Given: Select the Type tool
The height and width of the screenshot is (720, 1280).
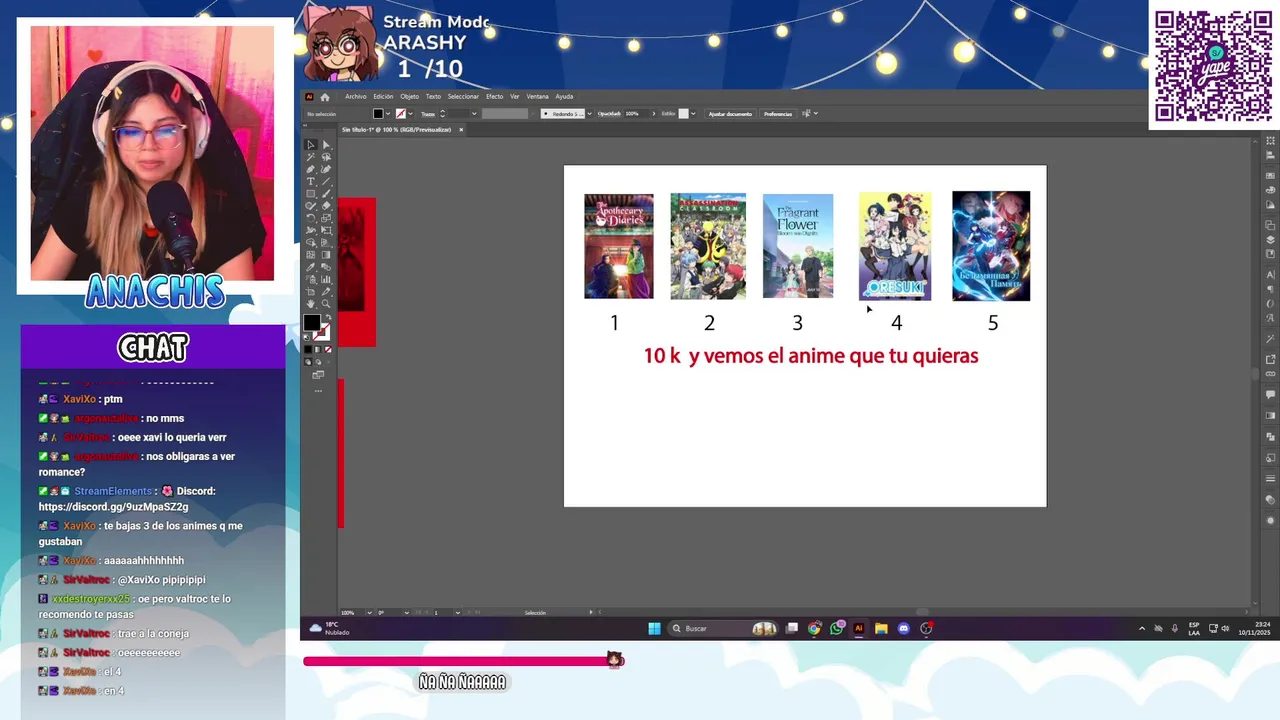Looking at the screenshot, I should pyautogui.click(x=311, y=182).
